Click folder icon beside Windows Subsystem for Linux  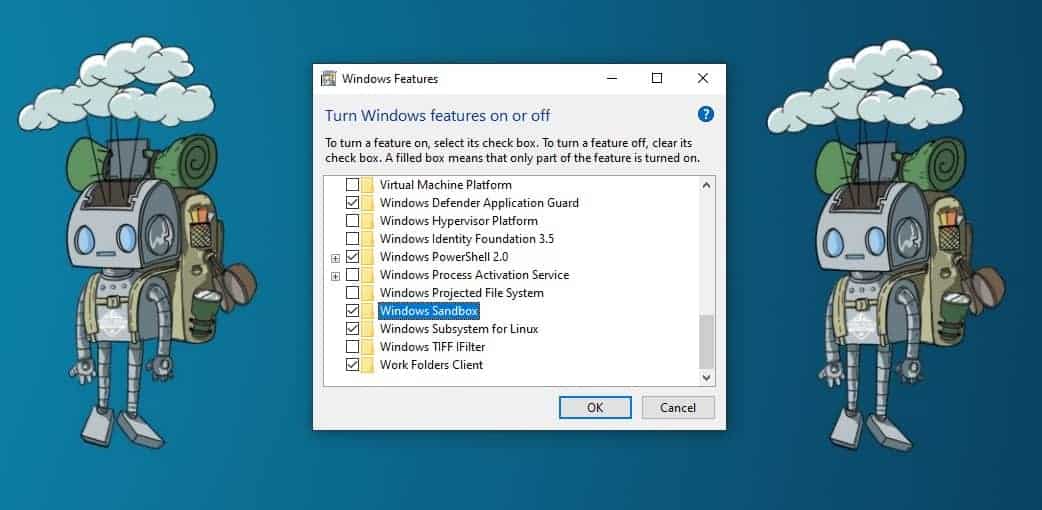[x=367, y=328]
